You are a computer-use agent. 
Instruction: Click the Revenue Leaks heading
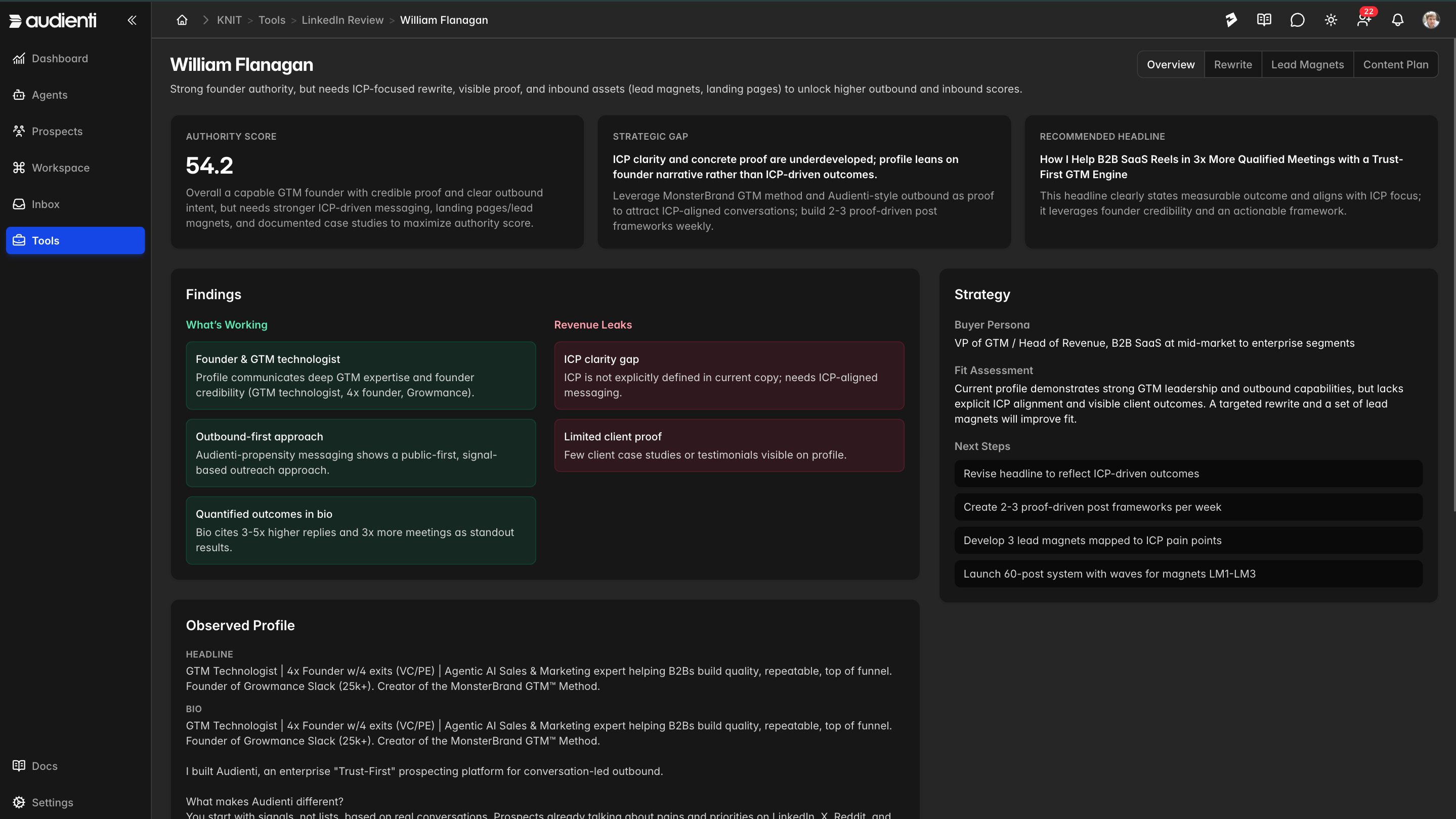tap(592, 324)
